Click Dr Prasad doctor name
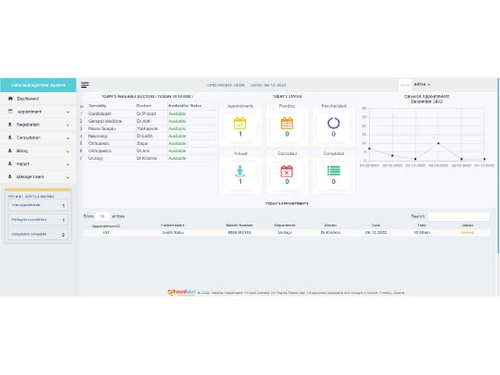This screenshot has width=500, height=375. 146,114
